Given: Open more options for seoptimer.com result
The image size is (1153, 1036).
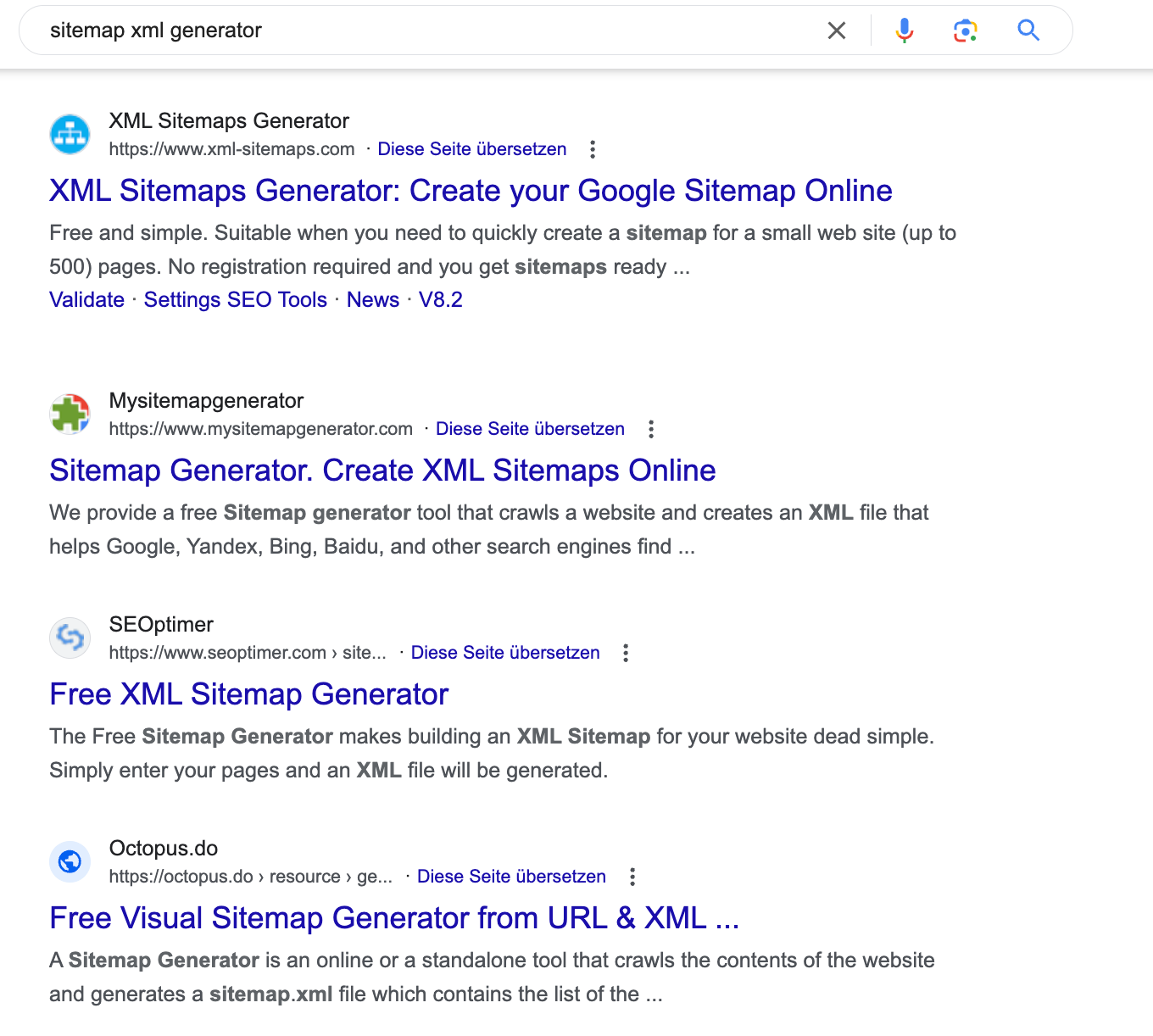Looking at the screenshot, I should [x=626, y=653].
